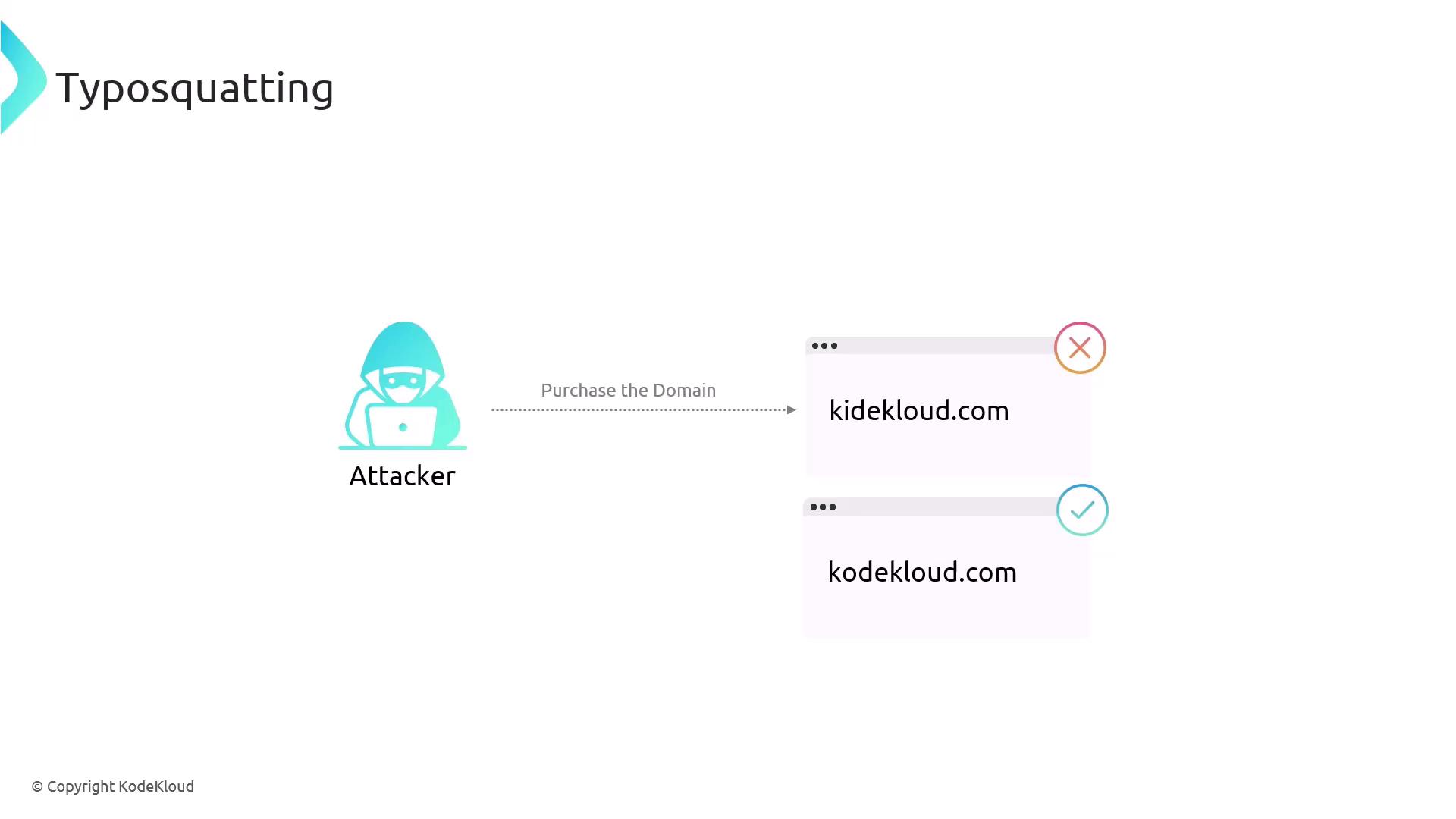Click the laptop on the attacker icon
This screenshot has height=819, width=1456.
point(403,427)
